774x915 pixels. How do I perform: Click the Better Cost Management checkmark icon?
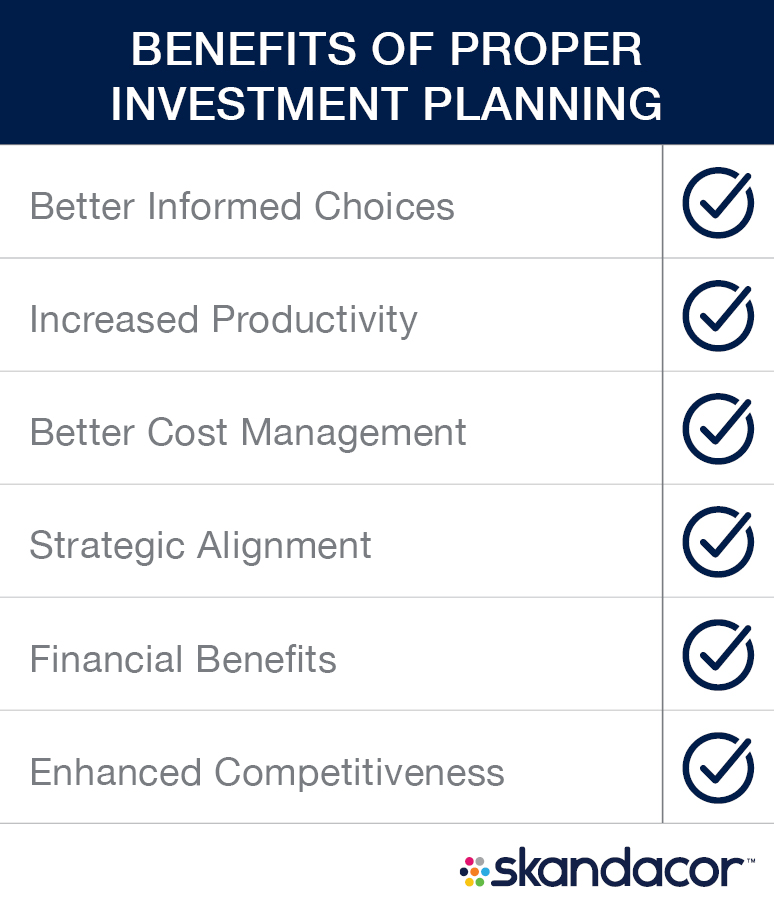[x=718, y=429]
